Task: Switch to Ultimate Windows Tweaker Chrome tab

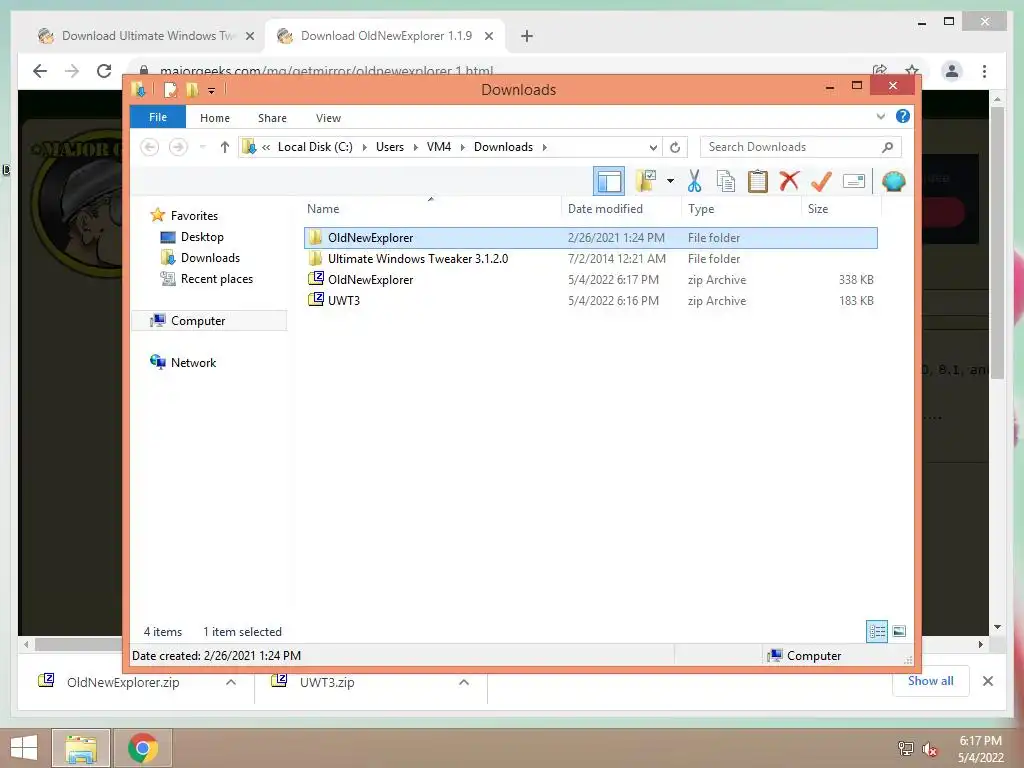Action: click(x=147, y=36)
